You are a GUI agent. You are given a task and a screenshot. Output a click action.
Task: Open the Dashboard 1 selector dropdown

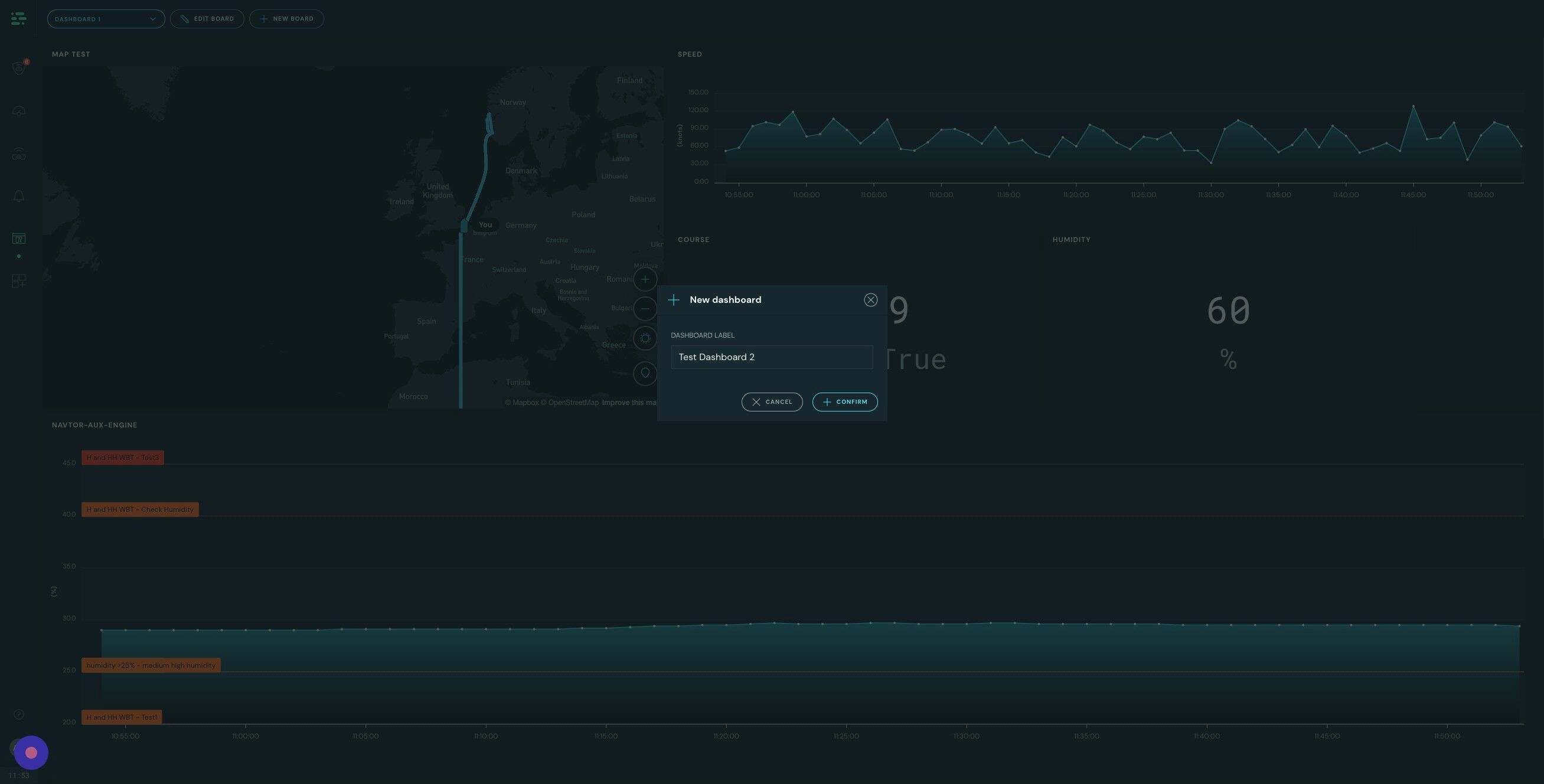[106, 18]
